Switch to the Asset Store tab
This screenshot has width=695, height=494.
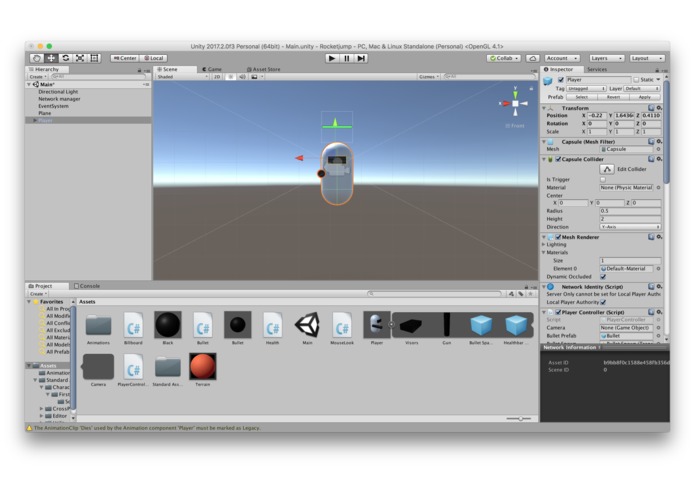pyautogui.click(x=263, y=69)
